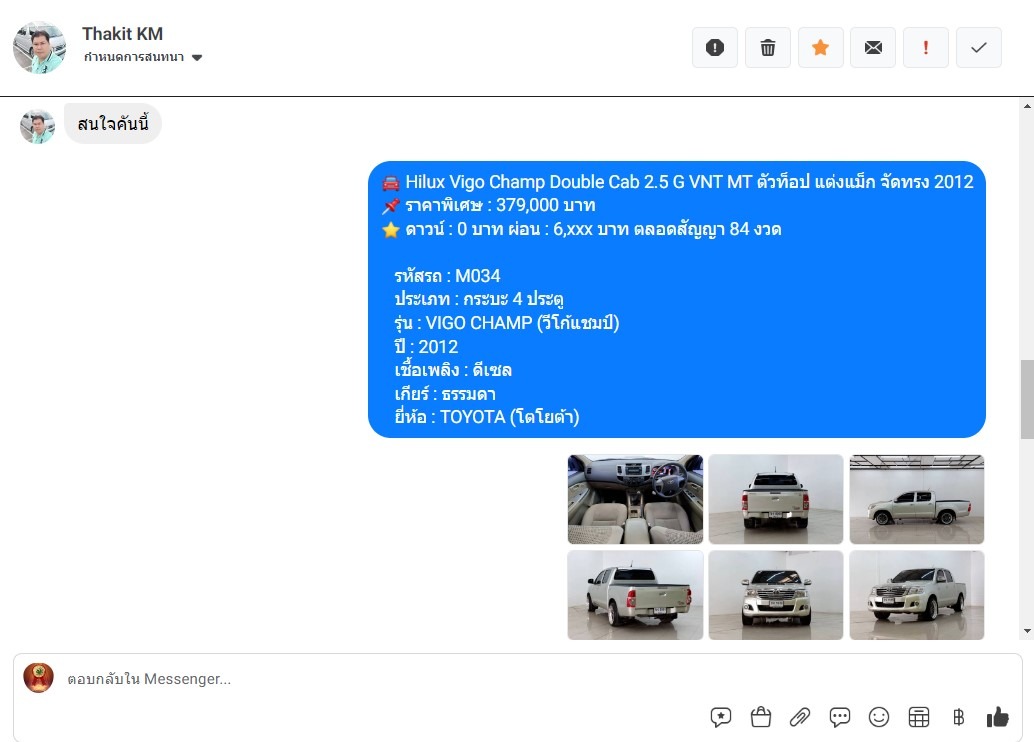This screenshot has width=1034, height=742.
Task: Open the front view truck photo
Action: point(776,595)
